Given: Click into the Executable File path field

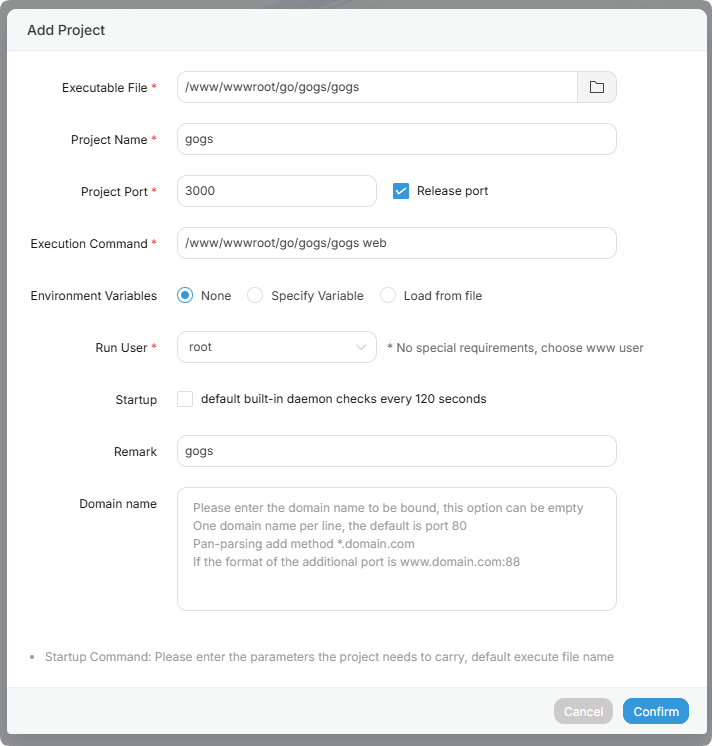Looking at the screenshot, I should coord(377,87).
